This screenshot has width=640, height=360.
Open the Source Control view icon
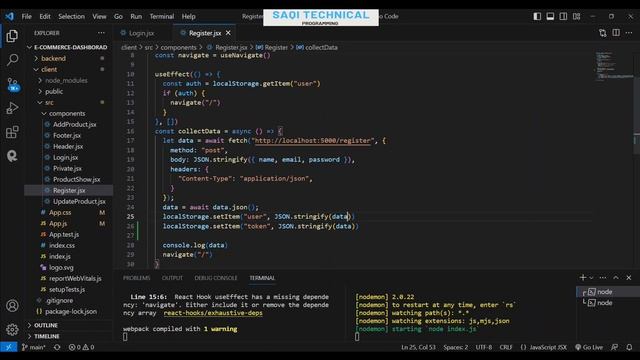[x=12, y=84]
